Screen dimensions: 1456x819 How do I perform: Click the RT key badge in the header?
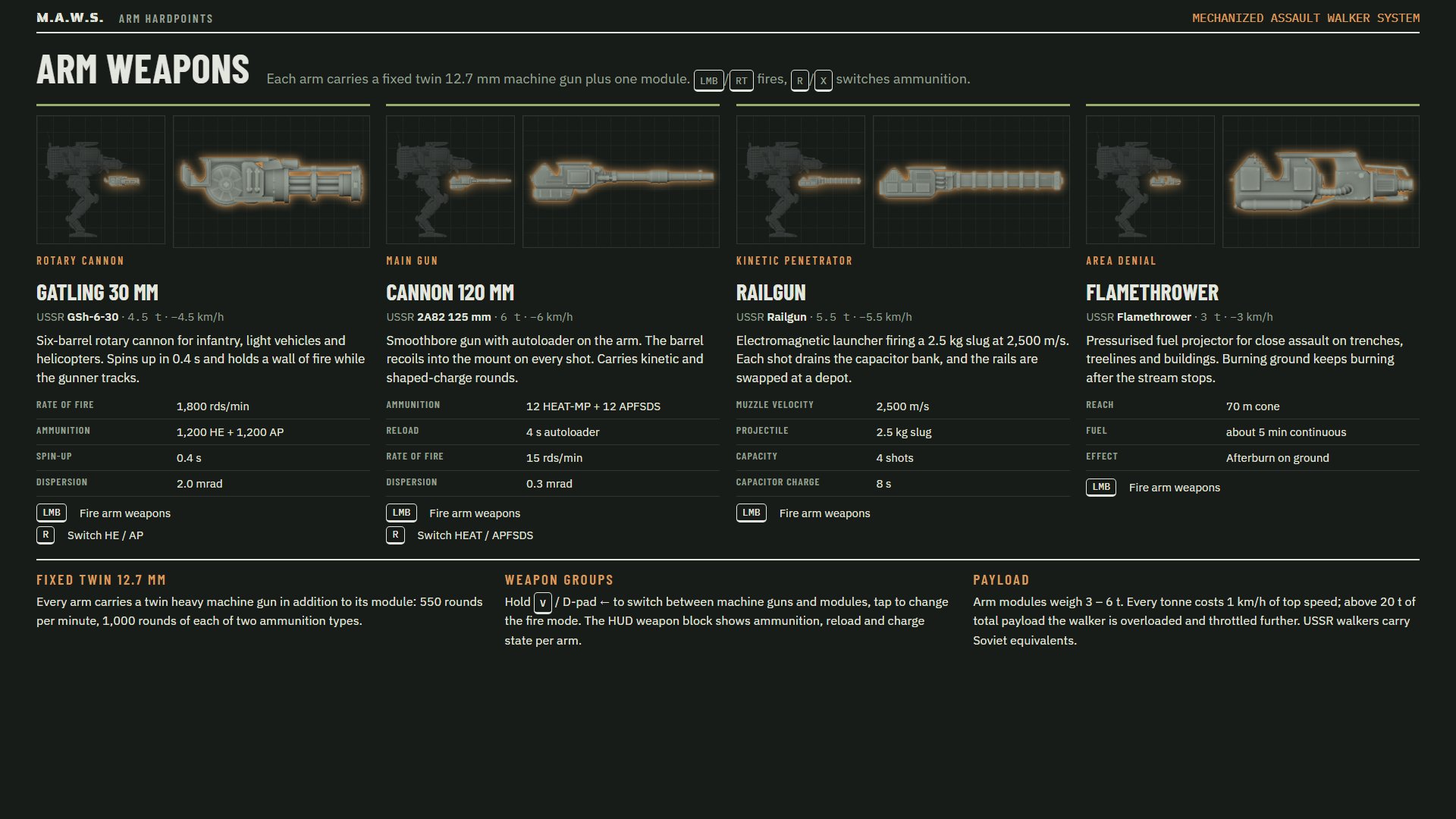tap(742, 80)
